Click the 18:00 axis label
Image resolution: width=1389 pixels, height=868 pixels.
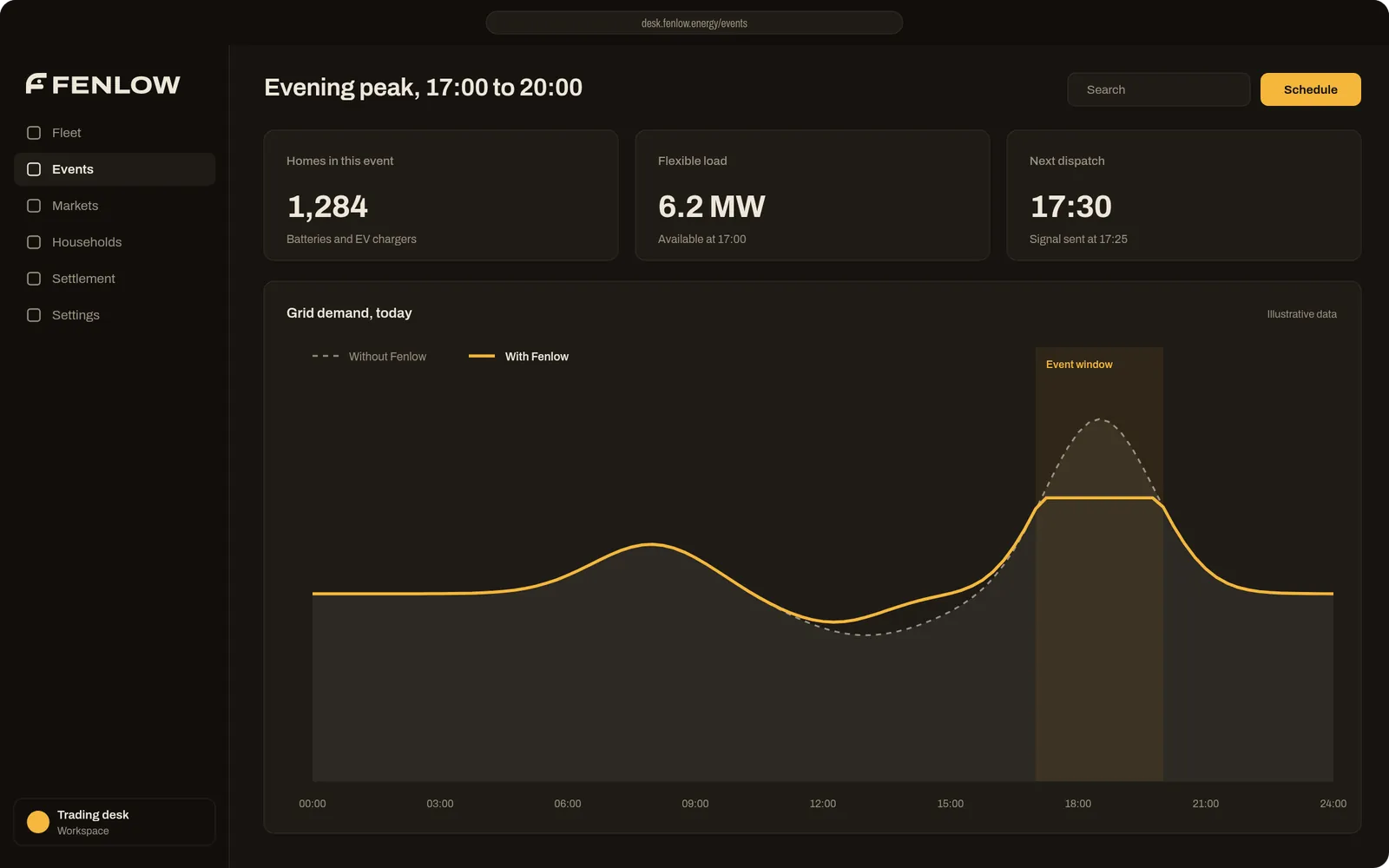[x=1078, y=804]
